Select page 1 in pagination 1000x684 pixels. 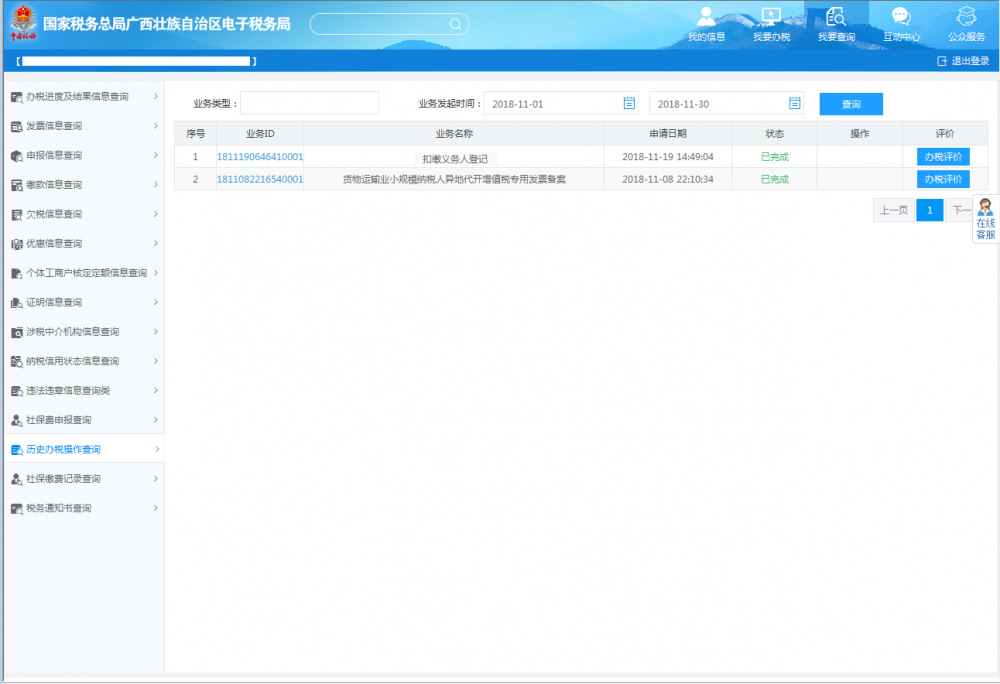(929, 210)
